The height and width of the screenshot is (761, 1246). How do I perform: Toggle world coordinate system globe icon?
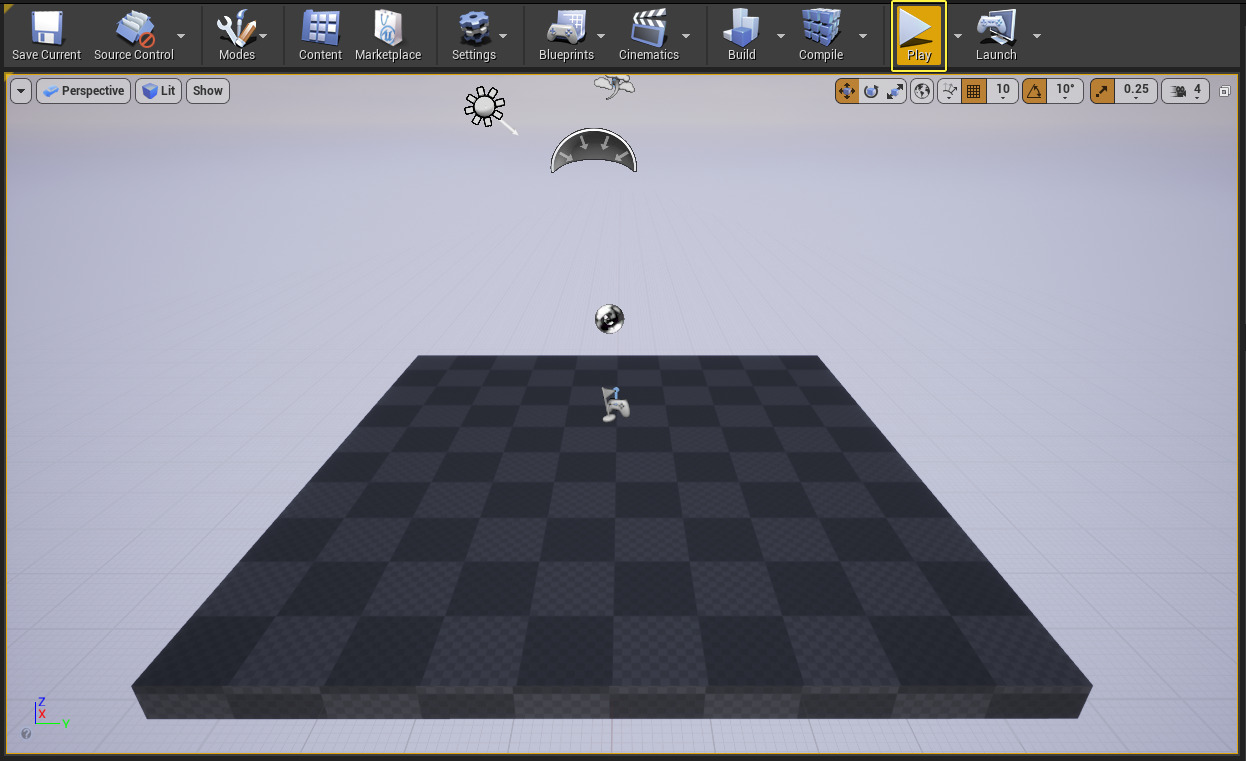tap(922, 91)
